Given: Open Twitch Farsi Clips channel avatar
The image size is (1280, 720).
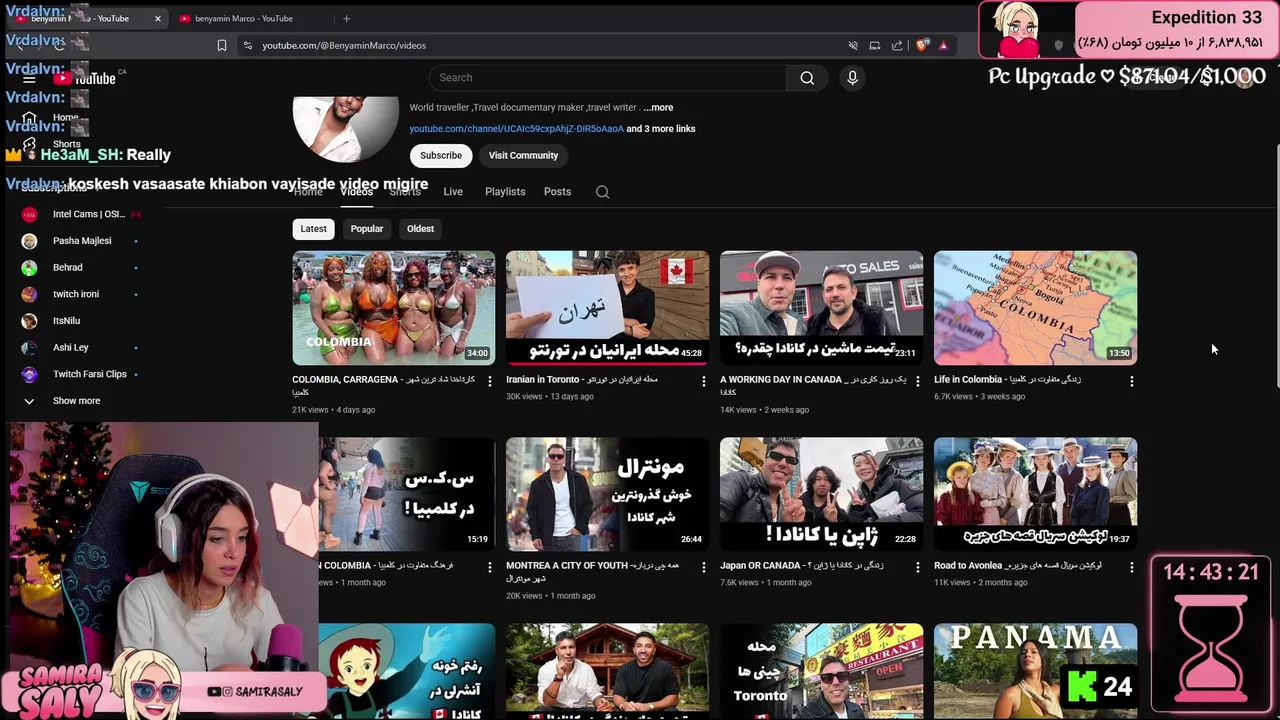Looking at the screenshot, I should tap(29, 374).
